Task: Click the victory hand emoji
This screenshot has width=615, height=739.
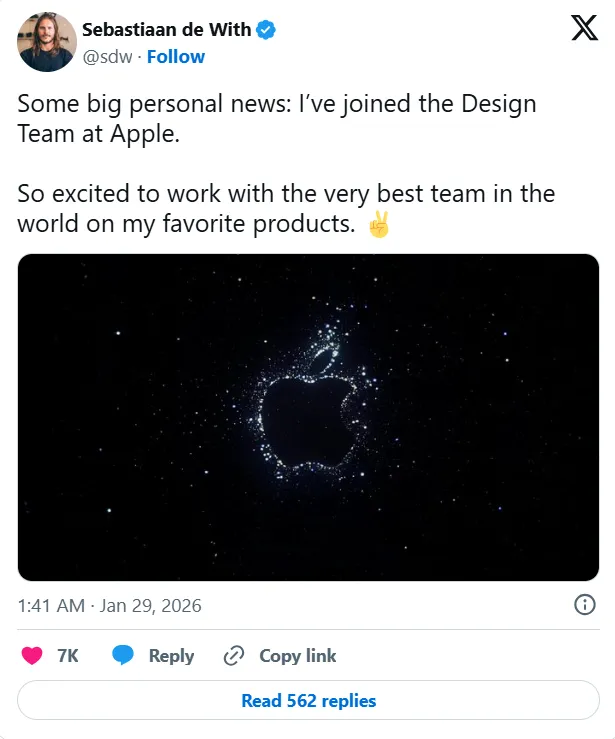Action: click(379, 224)
